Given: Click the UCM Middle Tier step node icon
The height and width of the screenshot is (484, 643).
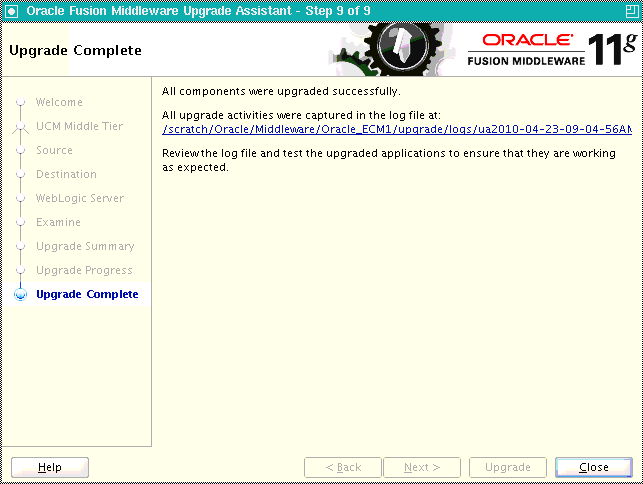Looking at the screenshot, I should point(21,127).
